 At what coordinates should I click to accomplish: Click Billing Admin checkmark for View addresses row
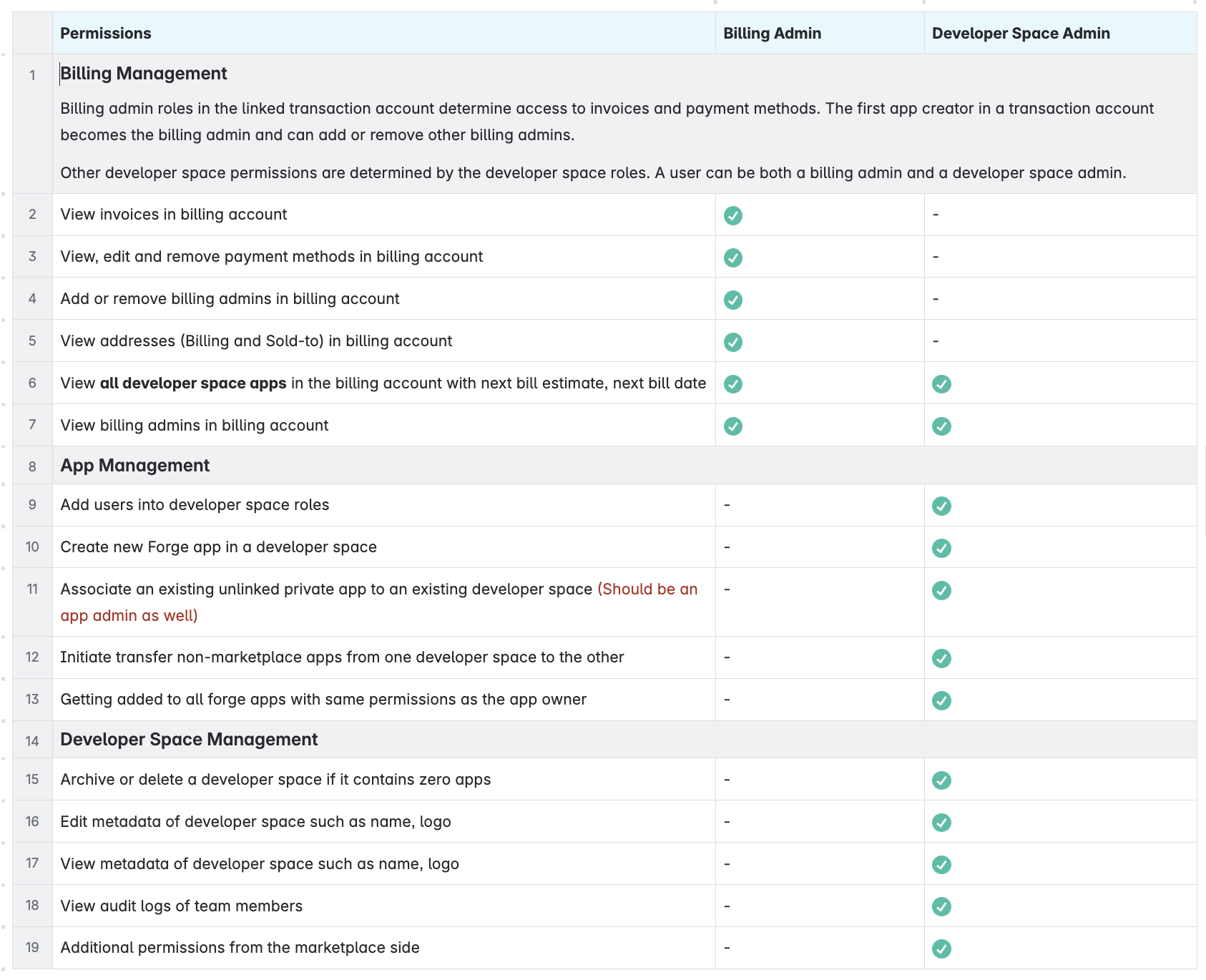tap(732, 342)
